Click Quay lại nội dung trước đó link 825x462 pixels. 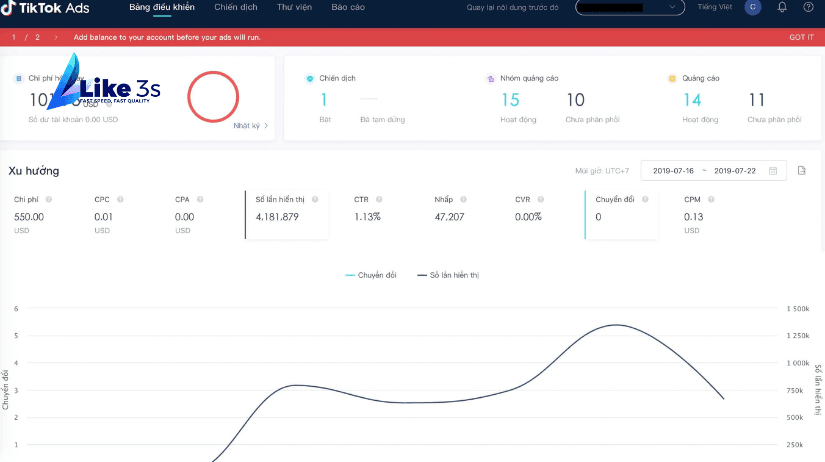512,7
